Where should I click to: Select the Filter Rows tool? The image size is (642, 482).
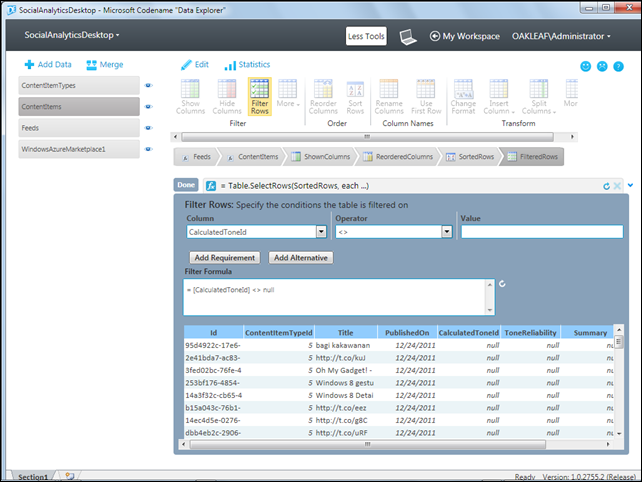click(x=260, y=97)
